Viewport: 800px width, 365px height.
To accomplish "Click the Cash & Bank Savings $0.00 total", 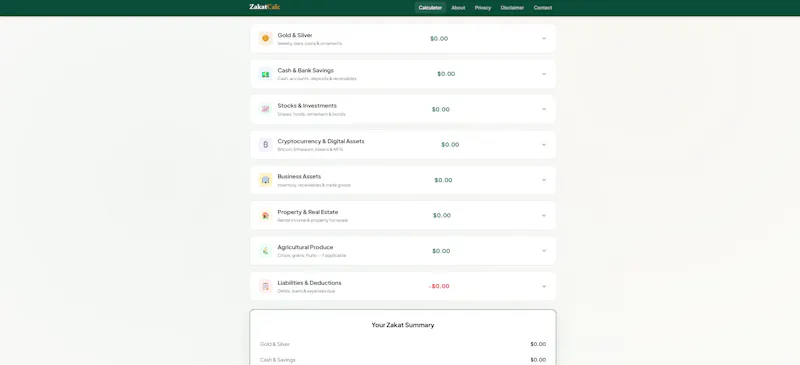I will click(446, 74).
